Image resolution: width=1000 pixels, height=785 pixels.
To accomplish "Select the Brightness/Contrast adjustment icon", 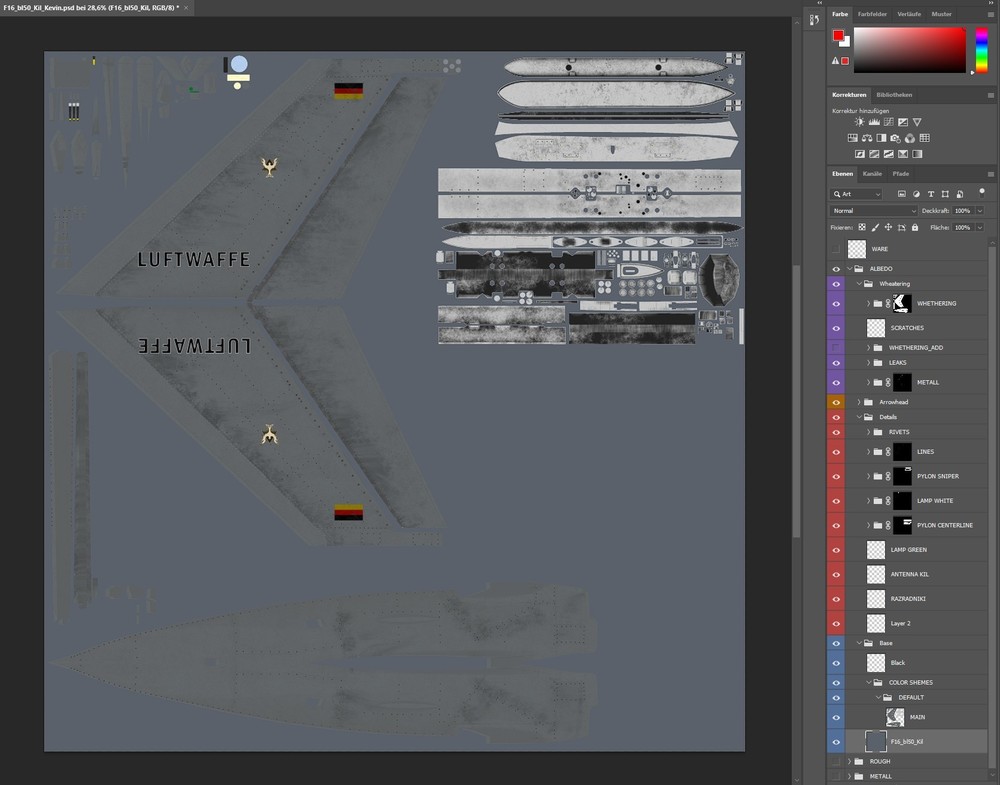I will coord(858,121).
